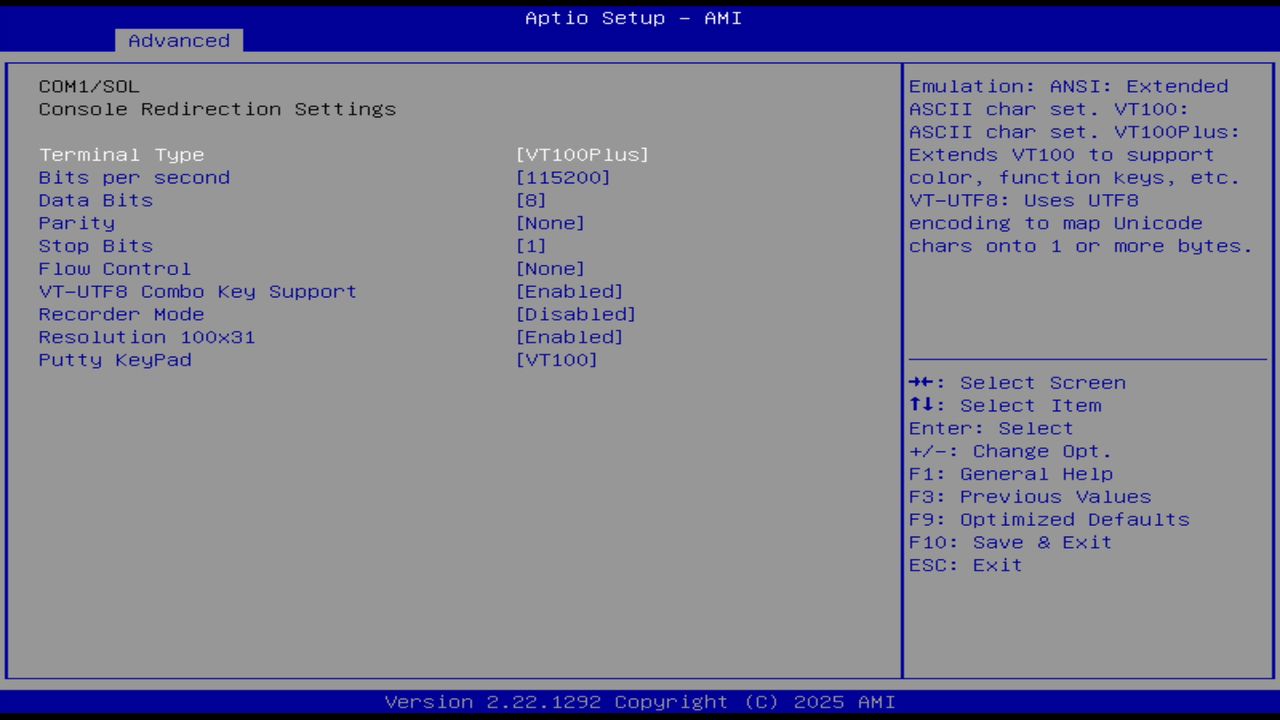Click the Select Item arrows hint
This screenshot has height=720, width=1280.
[x=1005, y=406]
